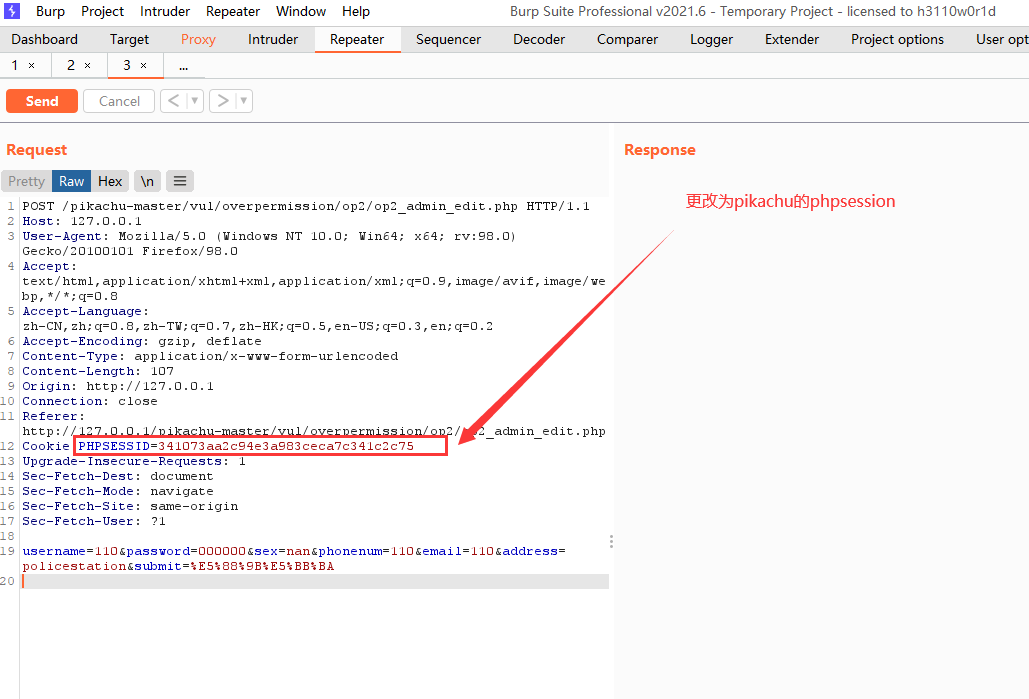
Task: Open the message editor hamburger menu
Action: [180, 181]
